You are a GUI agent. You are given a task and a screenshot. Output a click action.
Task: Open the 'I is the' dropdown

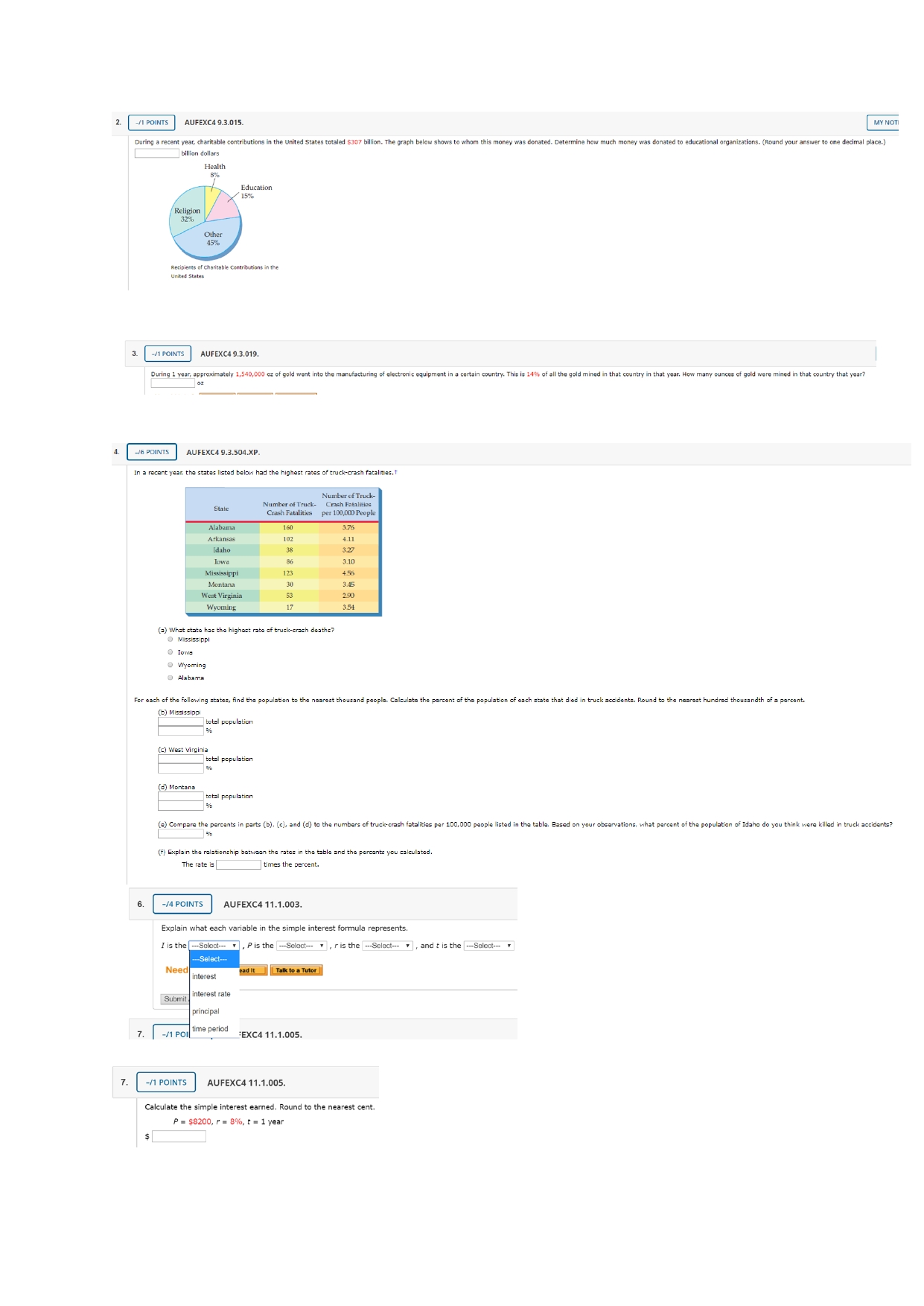click(214, 946)
